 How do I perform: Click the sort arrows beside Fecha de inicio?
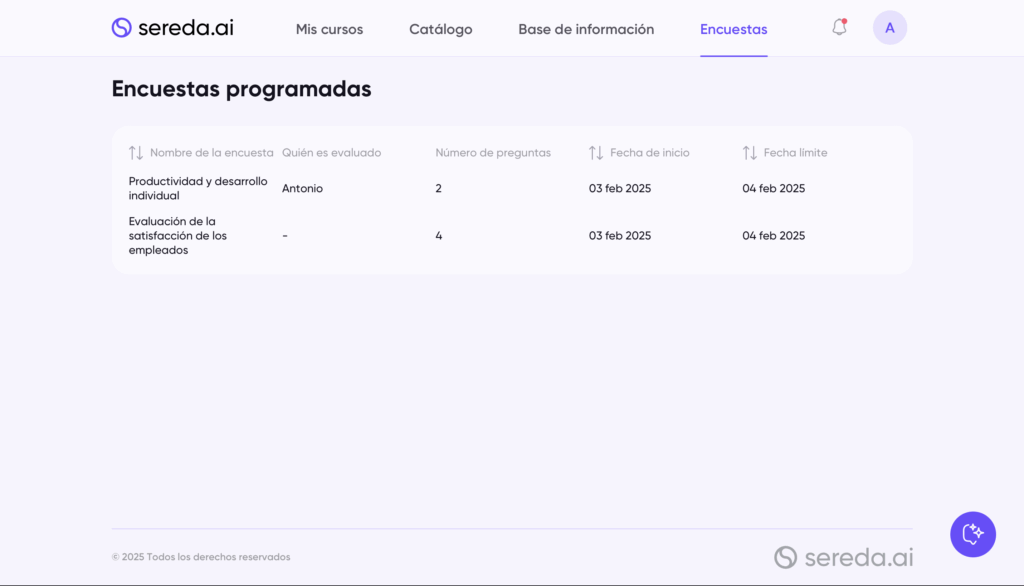pyautogui.click(x=596, y=153)
